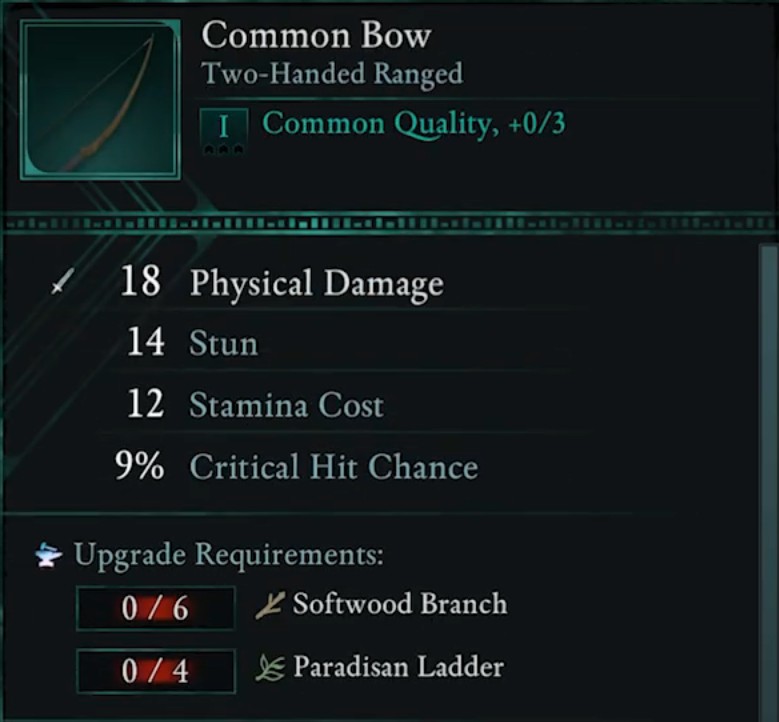Click the three upgrade pips under the tier badge
Image resolution: width=779 pixels, height=722 pixels.
pos(224,149)
